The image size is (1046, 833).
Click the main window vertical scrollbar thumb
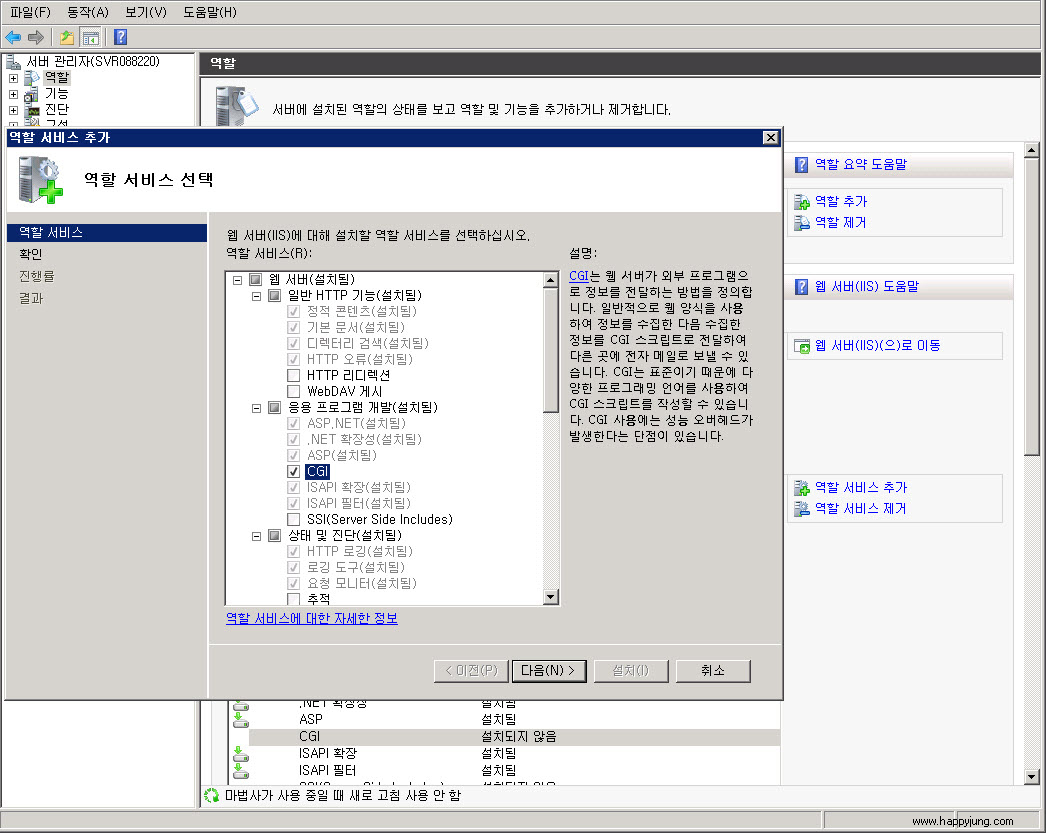point(1032,306)
